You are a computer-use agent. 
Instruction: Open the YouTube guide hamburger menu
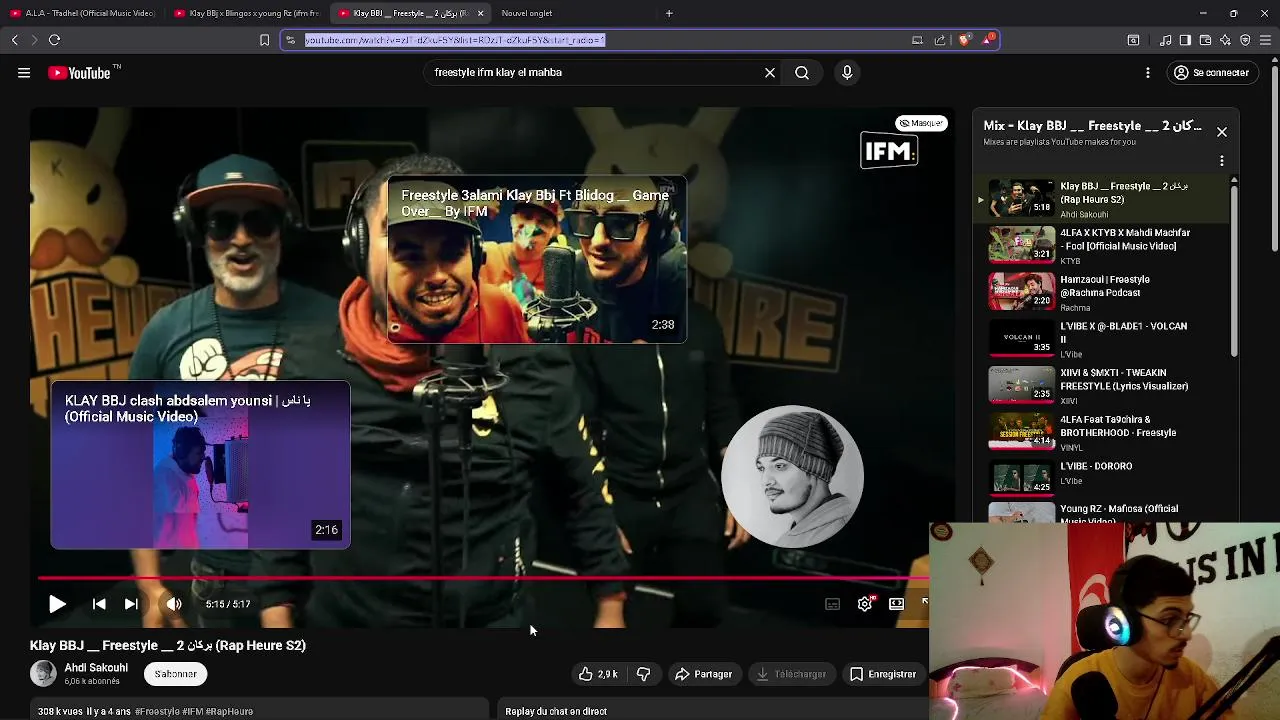[24, 72]
